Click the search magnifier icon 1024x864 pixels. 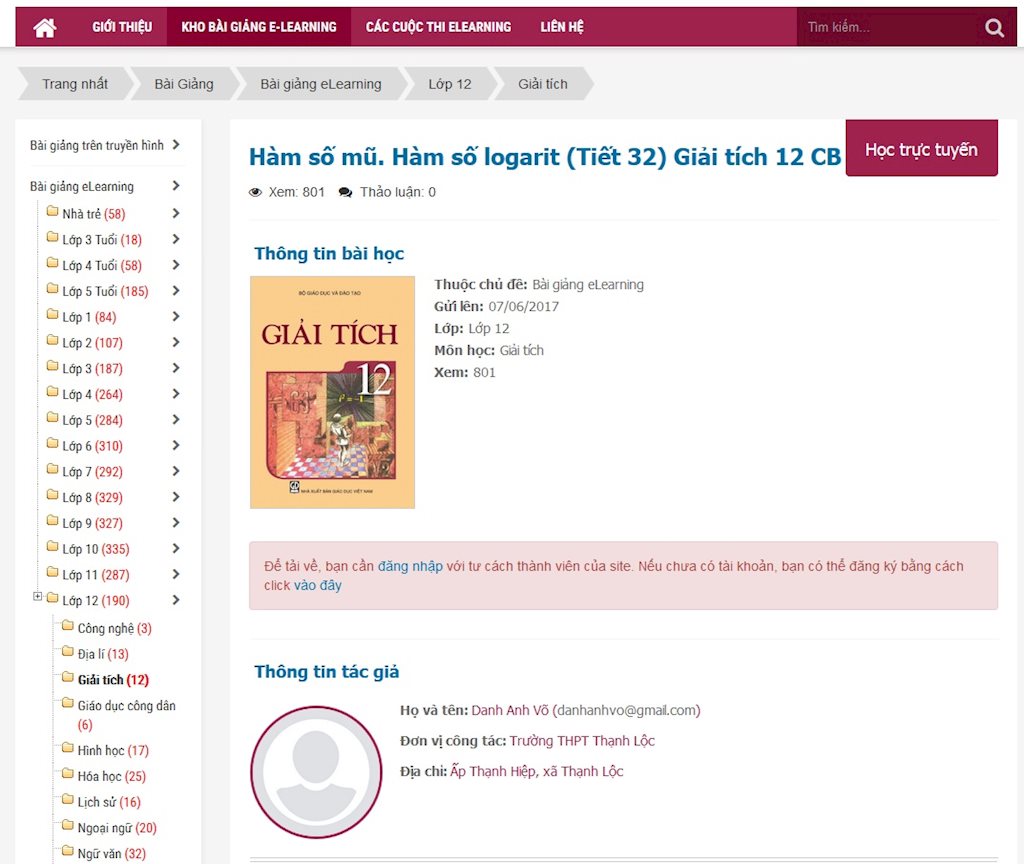[994, 28]
